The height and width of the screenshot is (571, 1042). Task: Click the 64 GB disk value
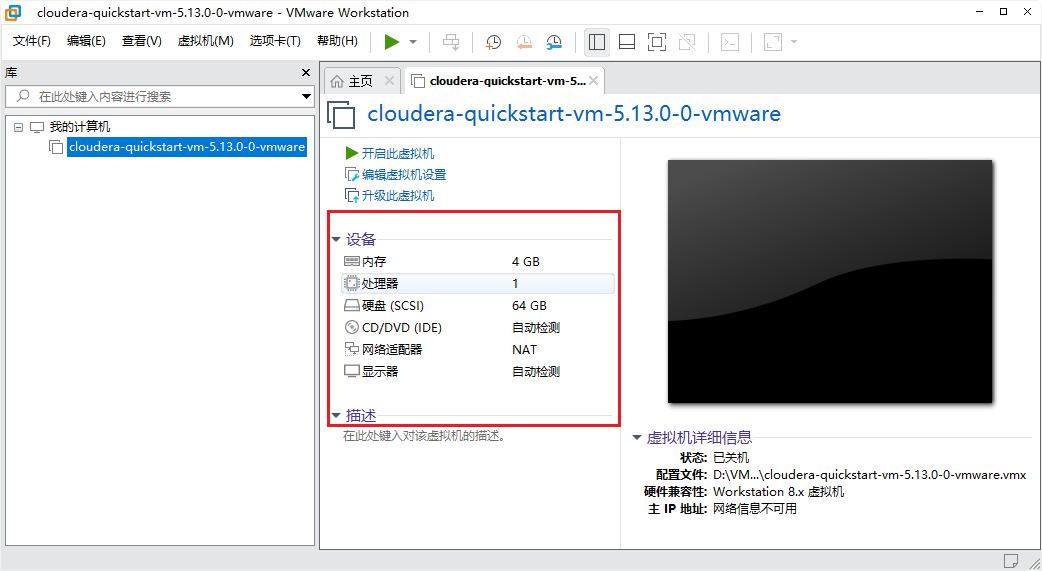click(x=529, y=306)
